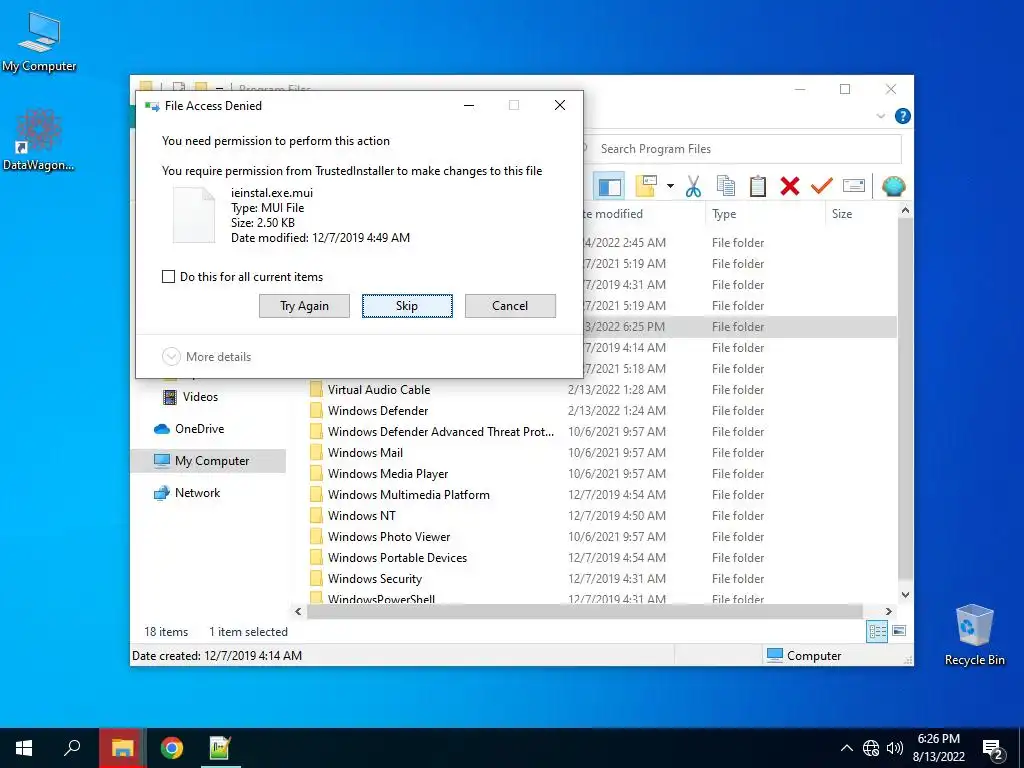Open the network globe tray icon

click(x=871, y=748)
